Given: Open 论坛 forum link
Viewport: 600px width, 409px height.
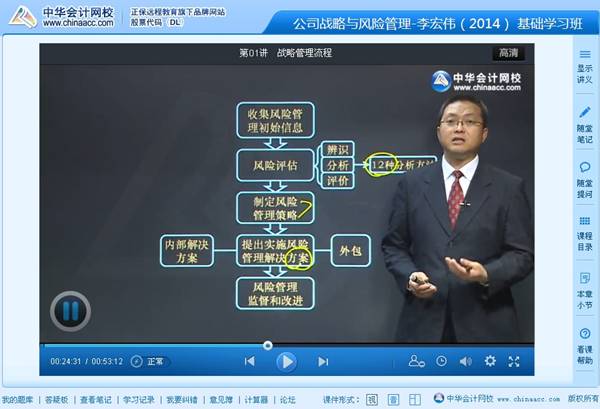Looking at the screenshot, I should tap(288, 400).
